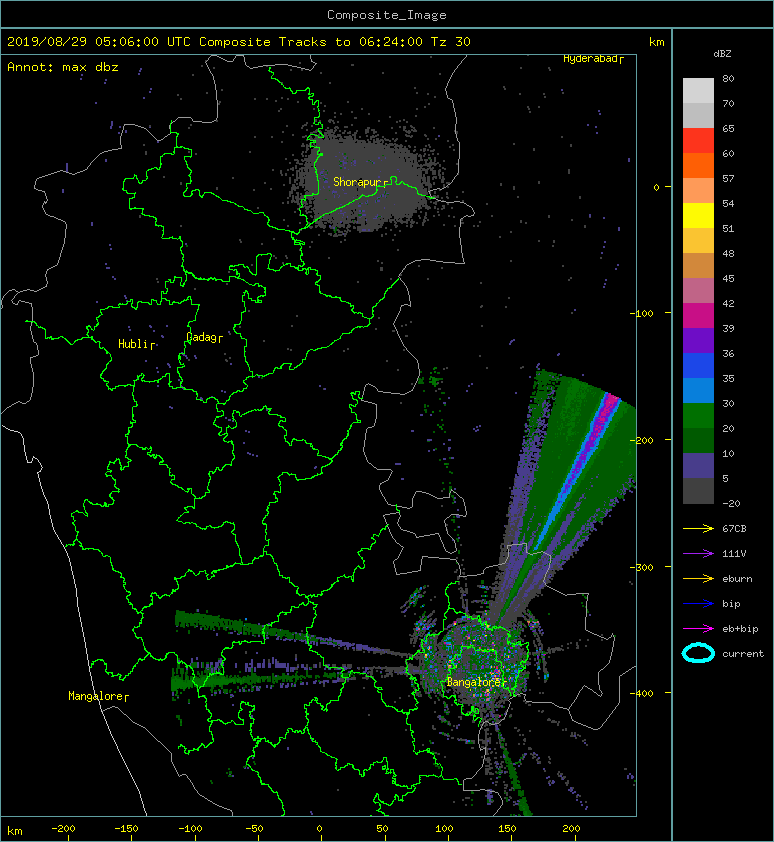The width and height of the screenshot is (774, 842).
Task: Pick the light blue swatch above 30
Action: (x=698, y=390)
